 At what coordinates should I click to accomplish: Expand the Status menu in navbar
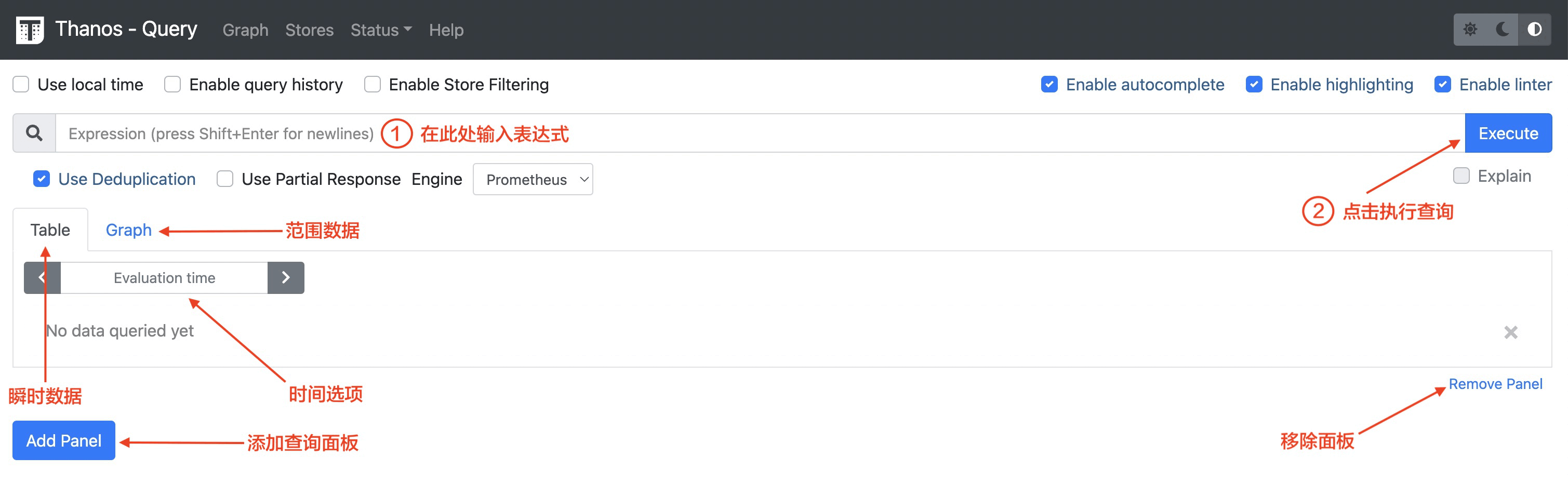[x=380, y=30]
